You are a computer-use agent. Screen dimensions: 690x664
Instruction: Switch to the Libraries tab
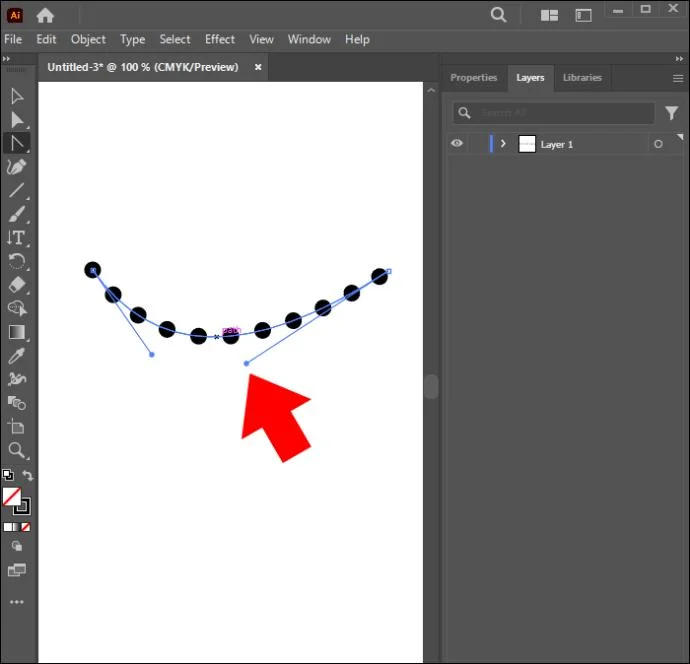click(x=582, y=78)
